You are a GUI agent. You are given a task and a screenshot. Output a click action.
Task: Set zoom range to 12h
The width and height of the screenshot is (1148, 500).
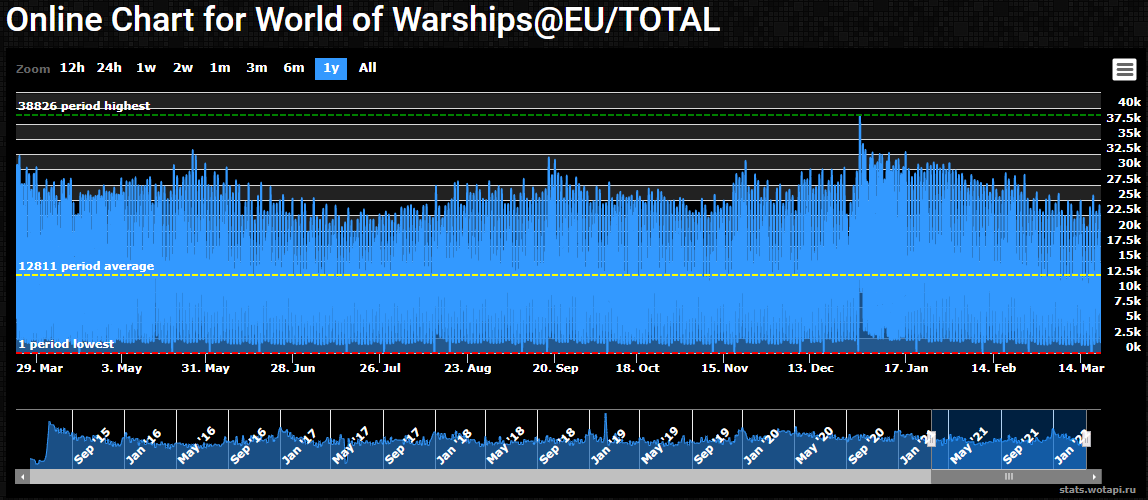[72, 68]
